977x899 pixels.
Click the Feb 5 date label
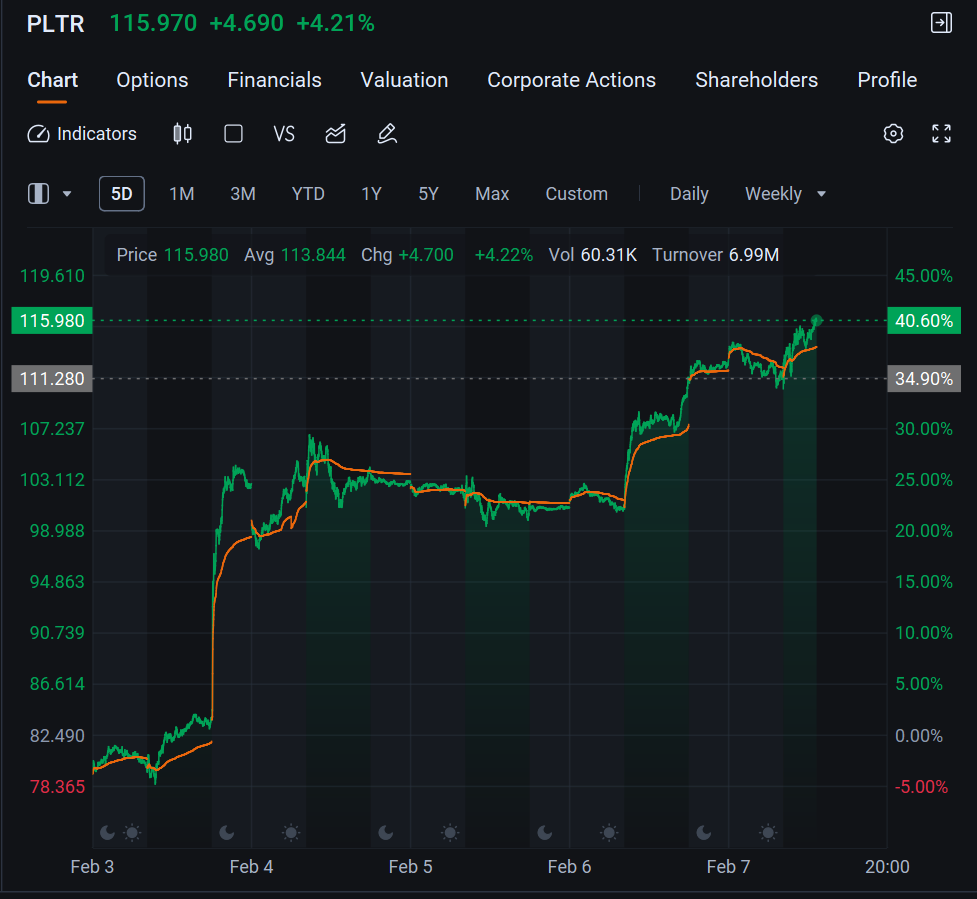coord(410,867)
